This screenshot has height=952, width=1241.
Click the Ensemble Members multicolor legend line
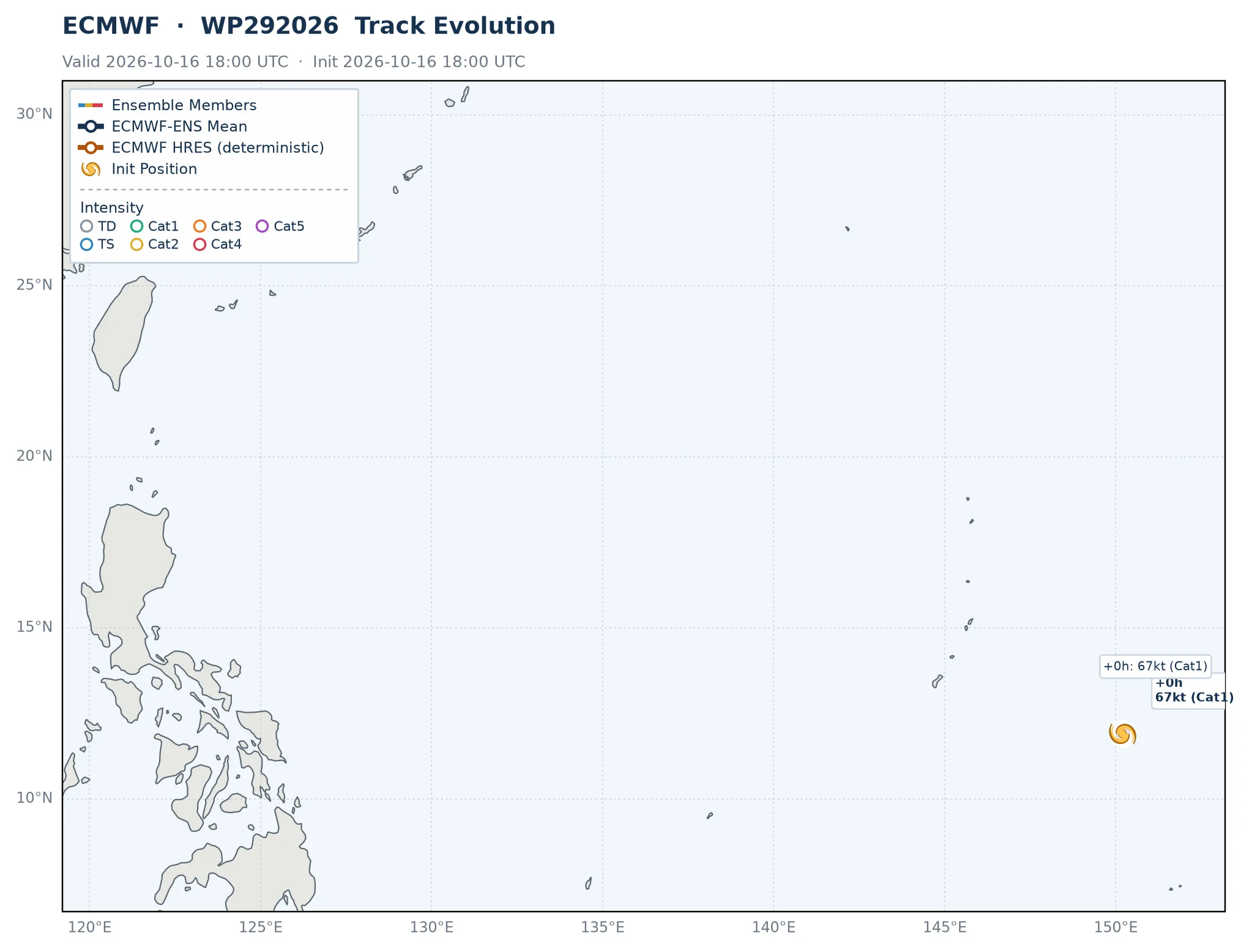pyautogui.click(x=91, y=105)
